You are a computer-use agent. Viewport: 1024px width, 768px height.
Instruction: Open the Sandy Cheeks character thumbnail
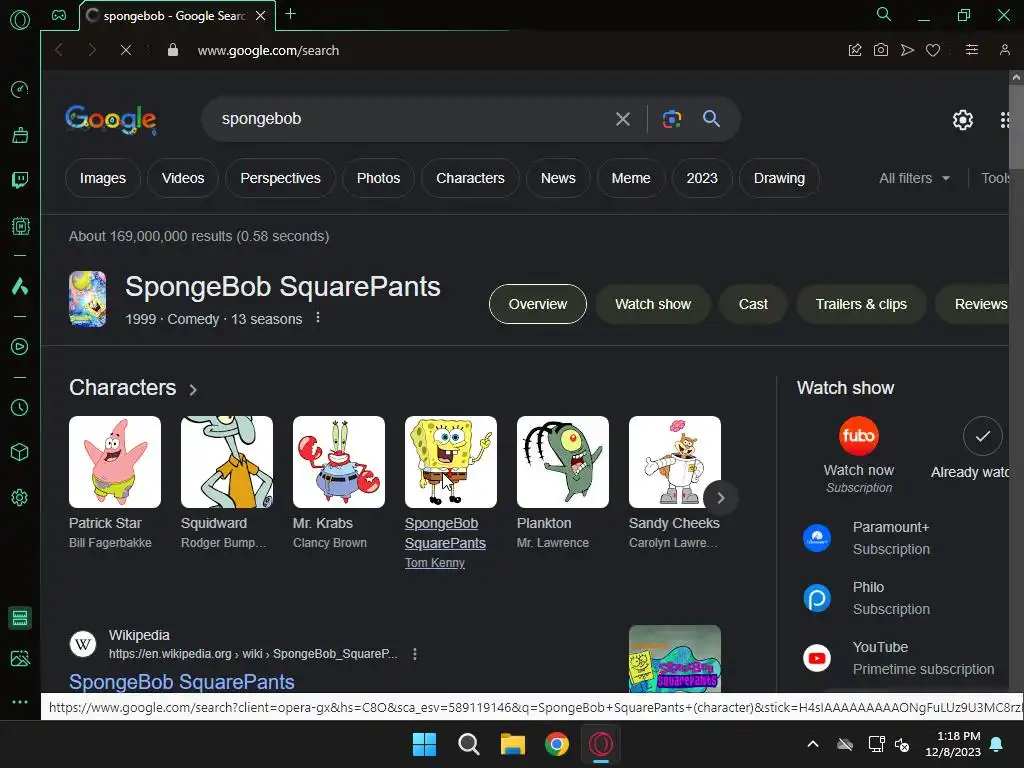(x=675, y=462)
